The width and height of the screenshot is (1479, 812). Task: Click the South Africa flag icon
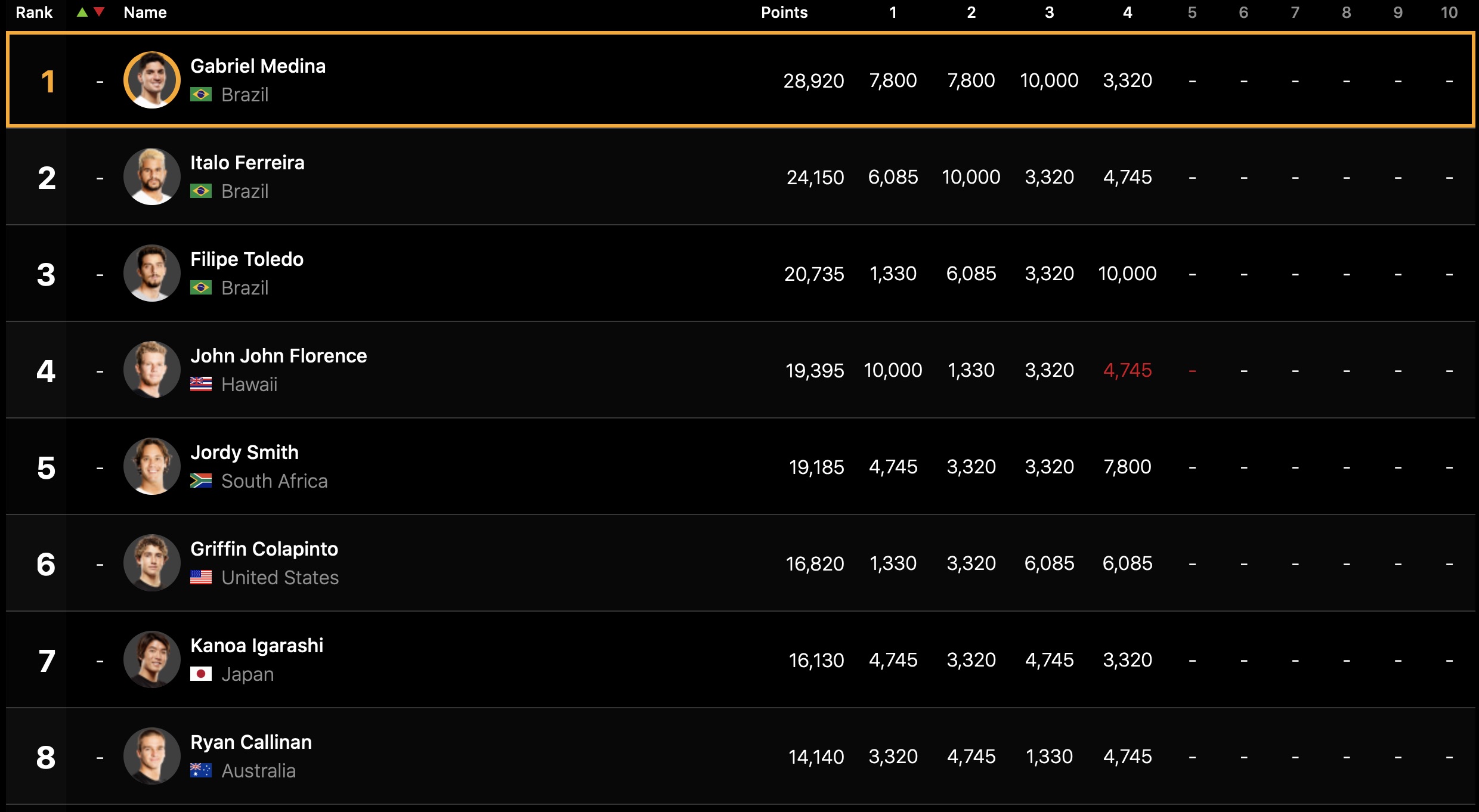click(x=201, y=481)
